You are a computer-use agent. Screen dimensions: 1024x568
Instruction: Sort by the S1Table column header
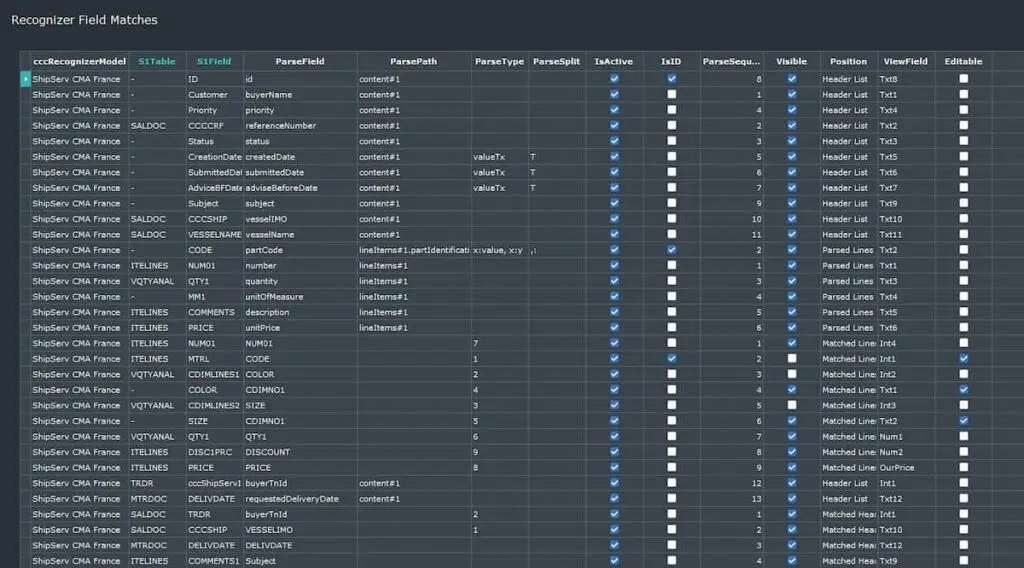[156, 61]
